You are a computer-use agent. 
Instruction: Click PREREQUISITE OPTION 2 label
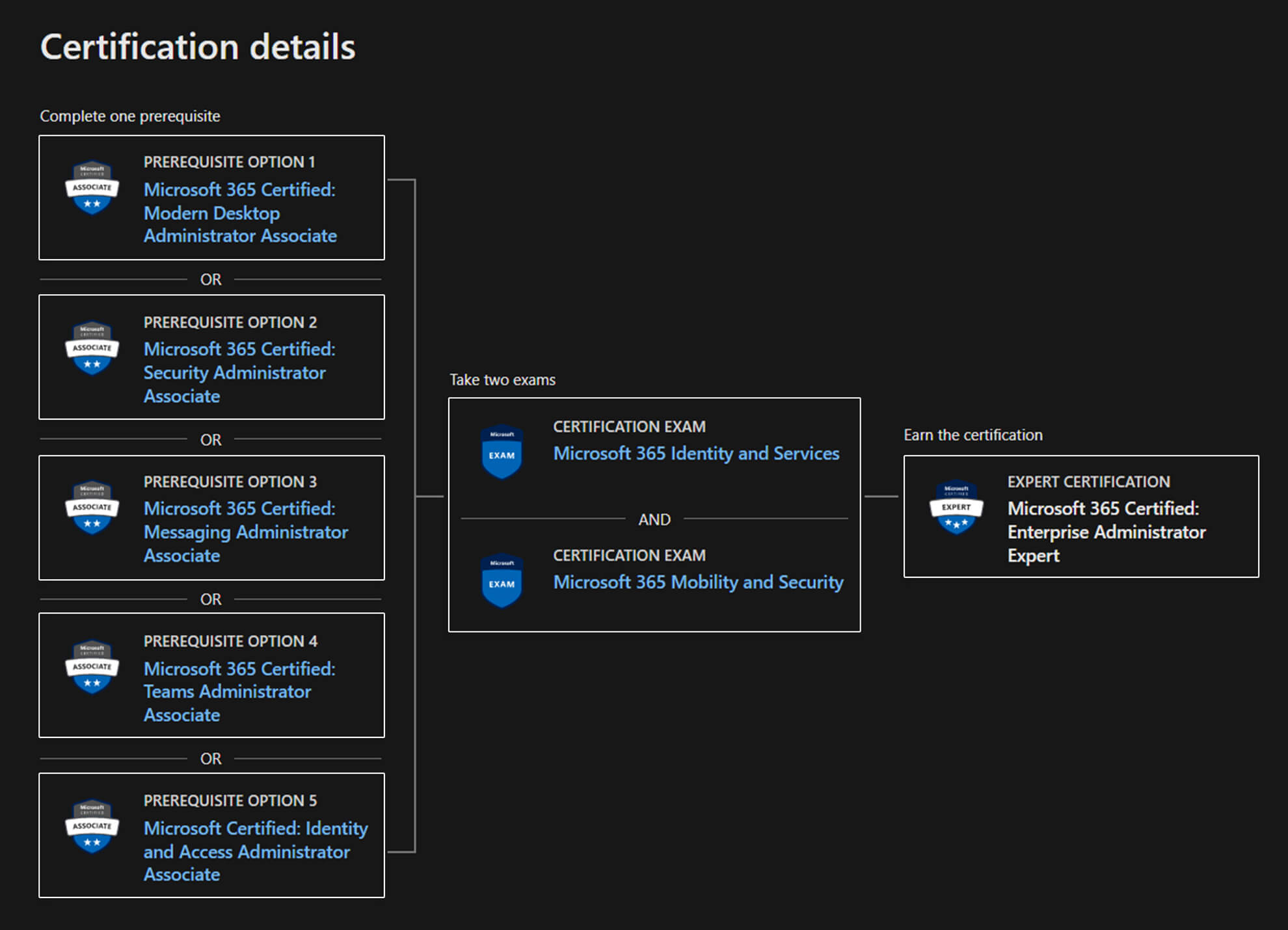click(230, 322)
